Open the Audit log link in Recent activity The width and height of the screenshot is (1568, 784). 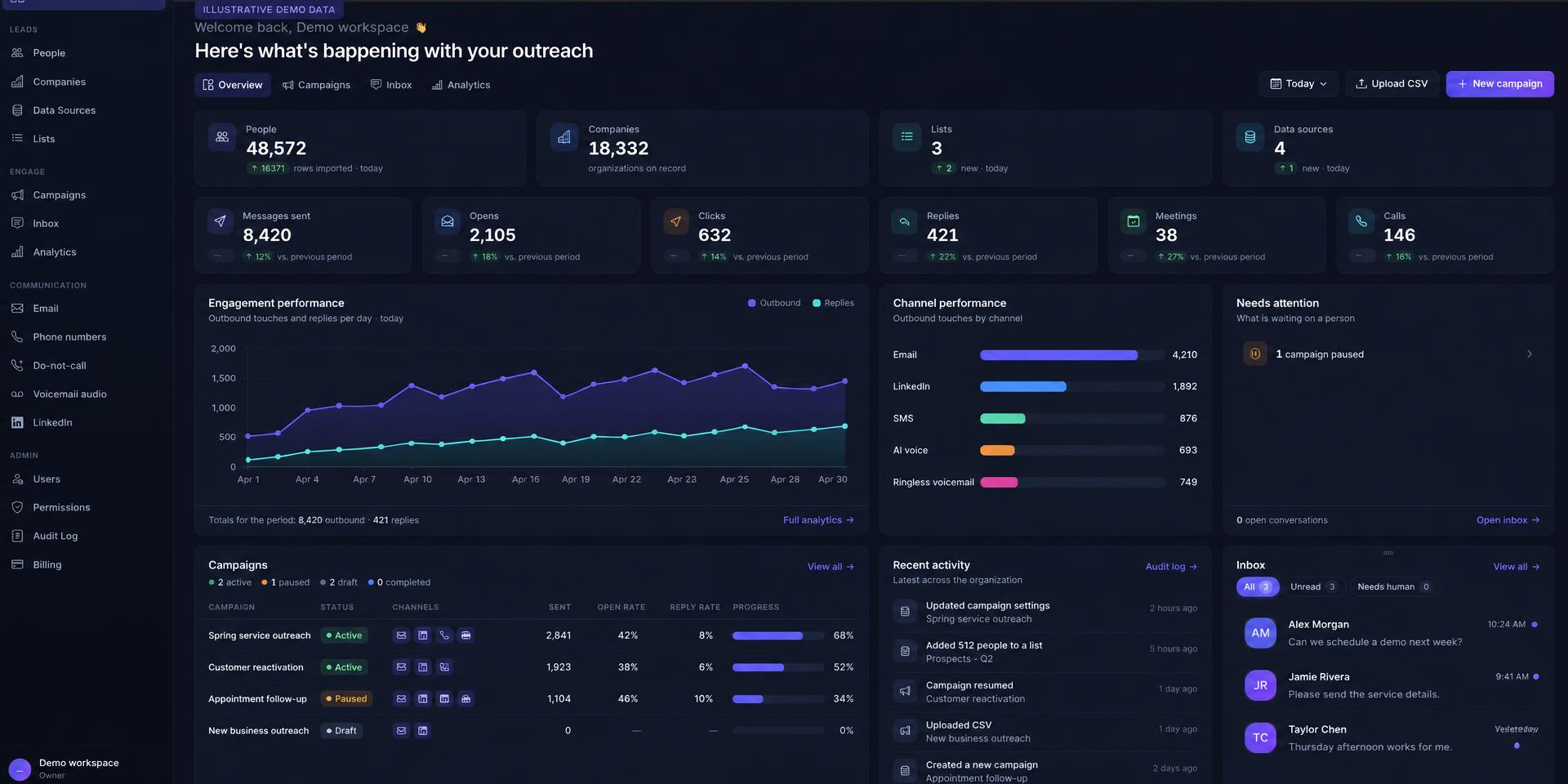coord(1171,567)
